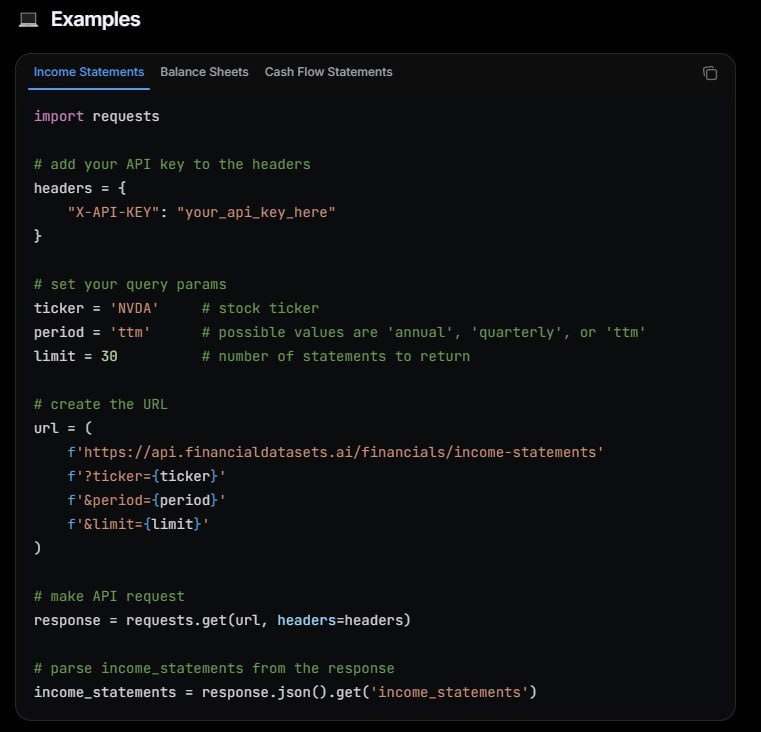761x732 pixels.
Task: Select the Cash Flow Statements tab
Action: pos(328,72)
